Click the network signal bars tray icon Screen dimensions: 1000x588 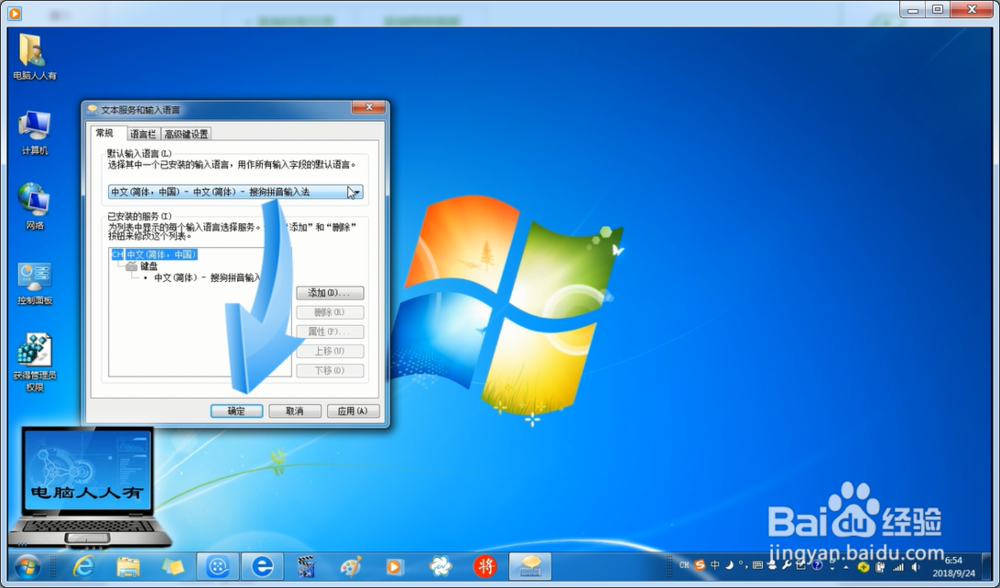(x=898, y=567)
